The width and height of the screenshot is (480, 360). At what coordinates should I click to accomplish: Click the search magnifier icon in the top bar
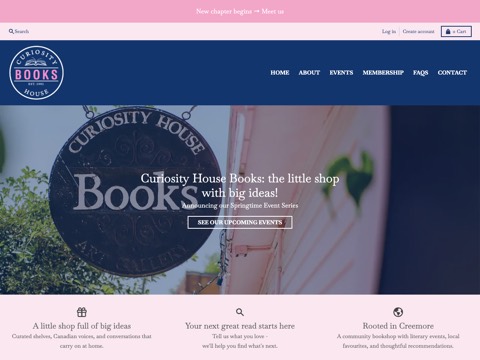tap(11, 31)
